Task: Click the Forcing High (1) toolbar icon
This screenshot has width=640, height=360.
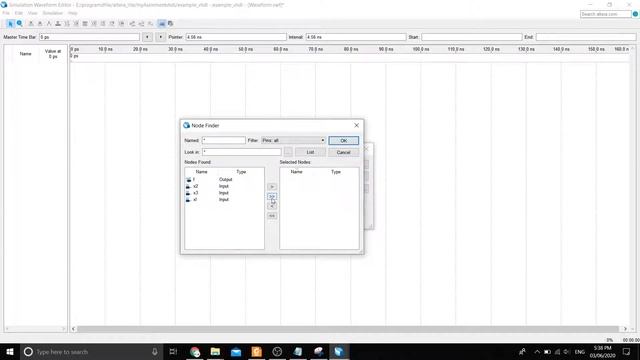Action: click(49, 24)
